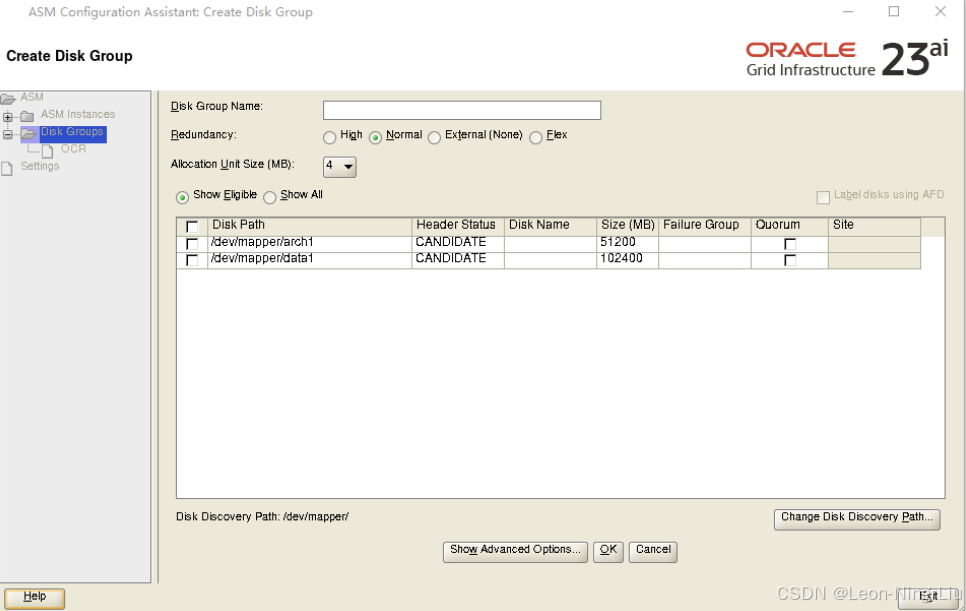Close the ASM Configuration Assistant window
Screen dimensions: 966x611
pyautogui.click(x=940, y=12)
